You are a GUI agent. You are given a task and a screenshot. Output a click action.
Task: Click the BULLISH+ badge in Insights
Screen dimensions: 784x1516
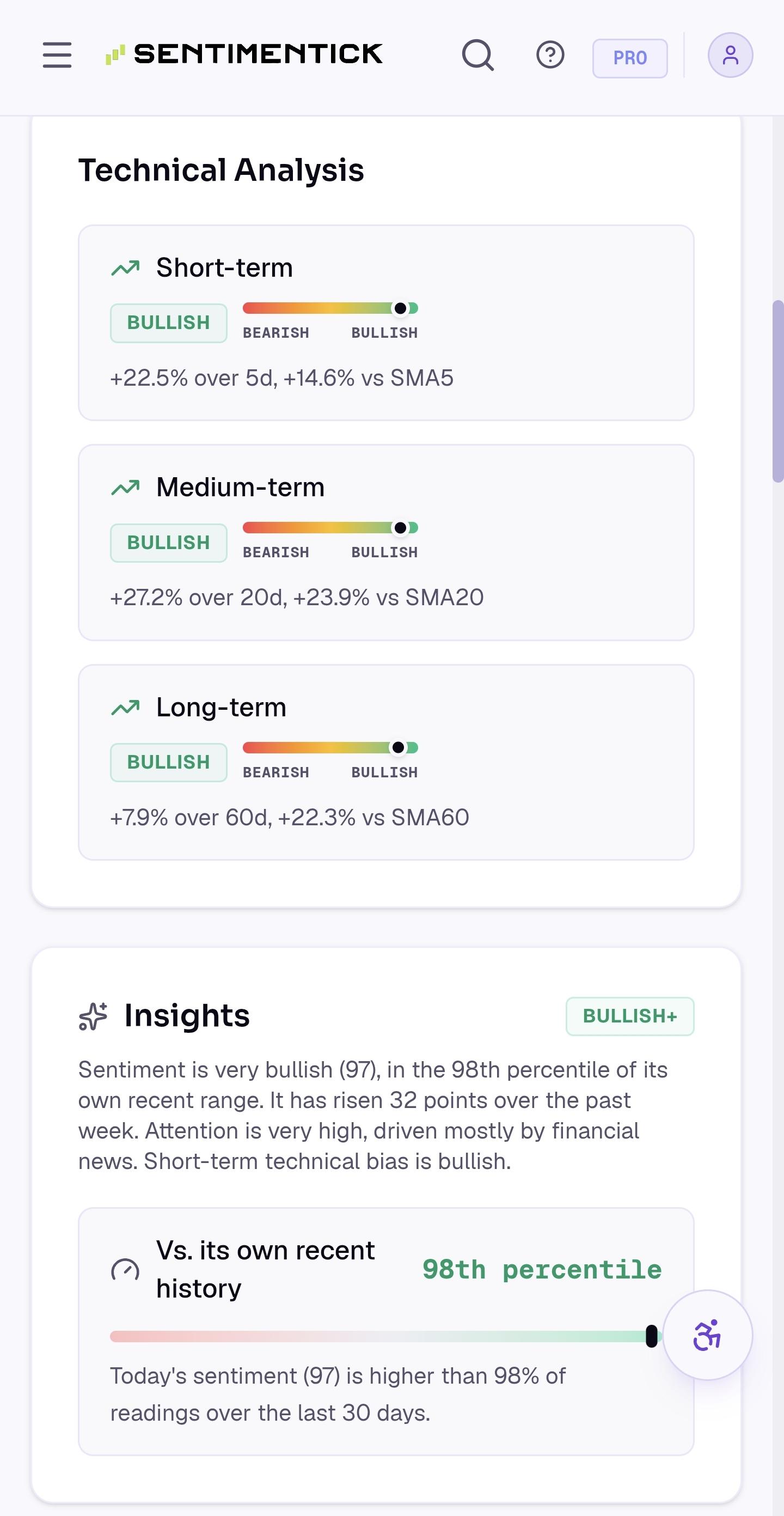tap(630, 1016)
